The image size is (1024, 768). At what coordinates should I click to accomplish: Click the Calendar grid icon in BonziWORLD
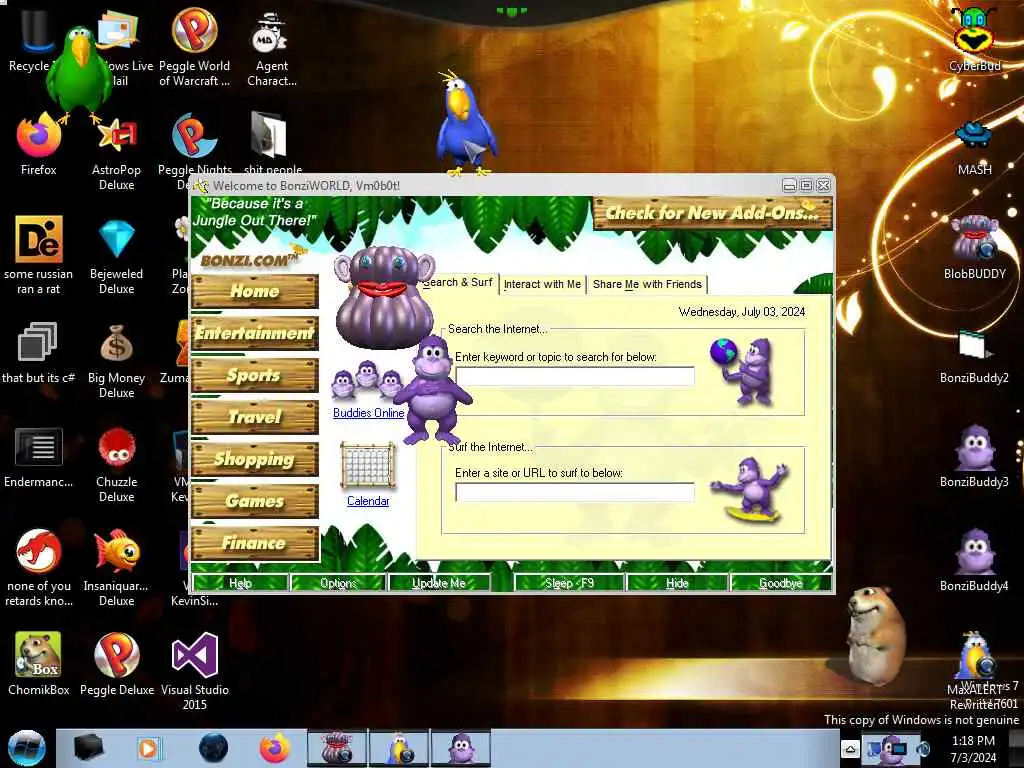click(x=368, y=466)
